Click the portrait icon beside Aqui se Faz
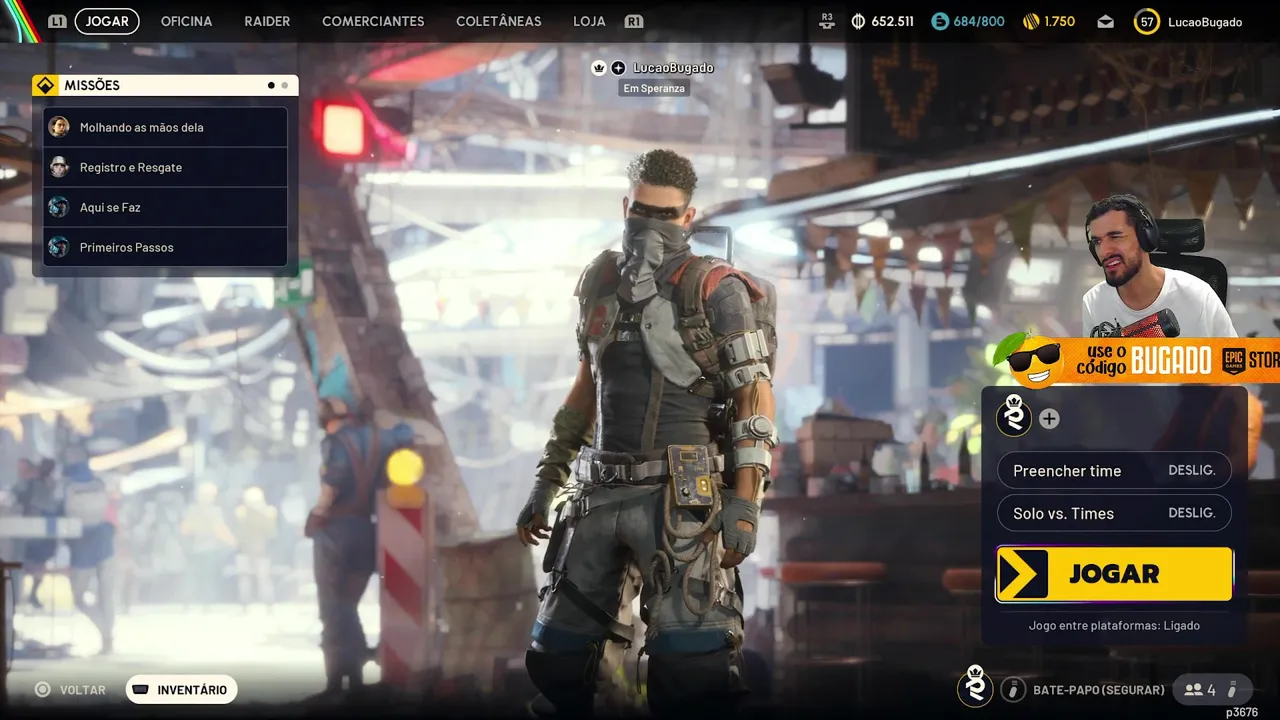1280x720 pixels. (59, 207)
